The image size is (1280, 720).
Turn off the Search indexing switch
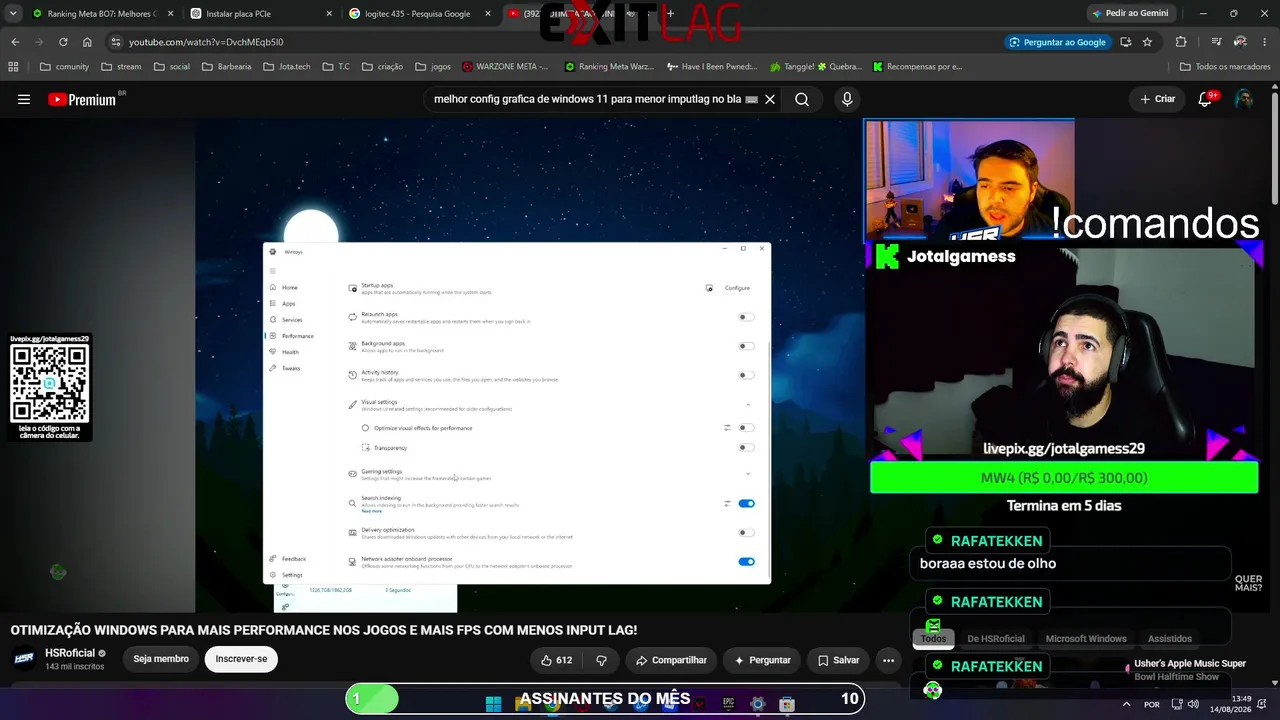746,504
